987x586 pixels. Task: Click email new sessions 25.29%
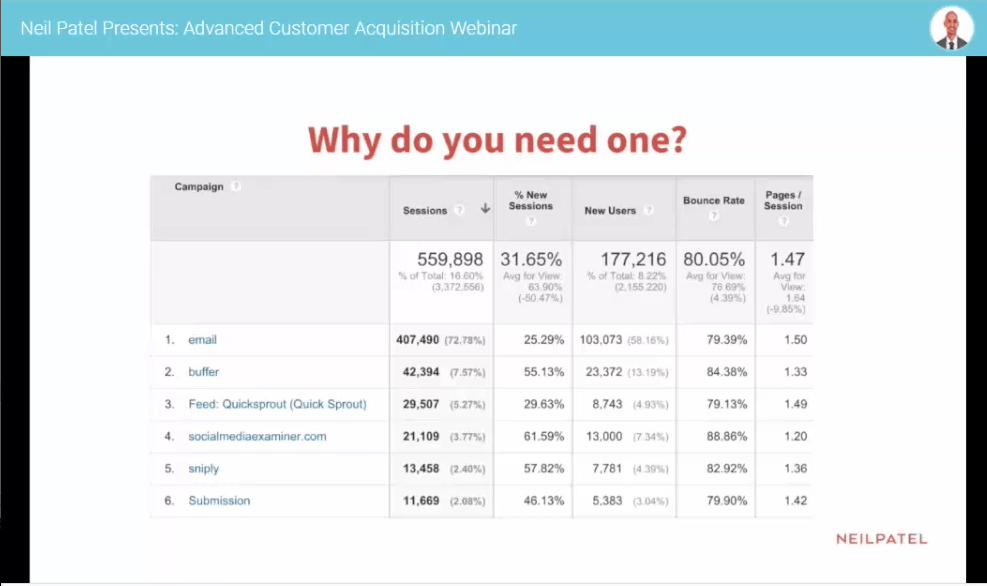(x=544, y=340)
